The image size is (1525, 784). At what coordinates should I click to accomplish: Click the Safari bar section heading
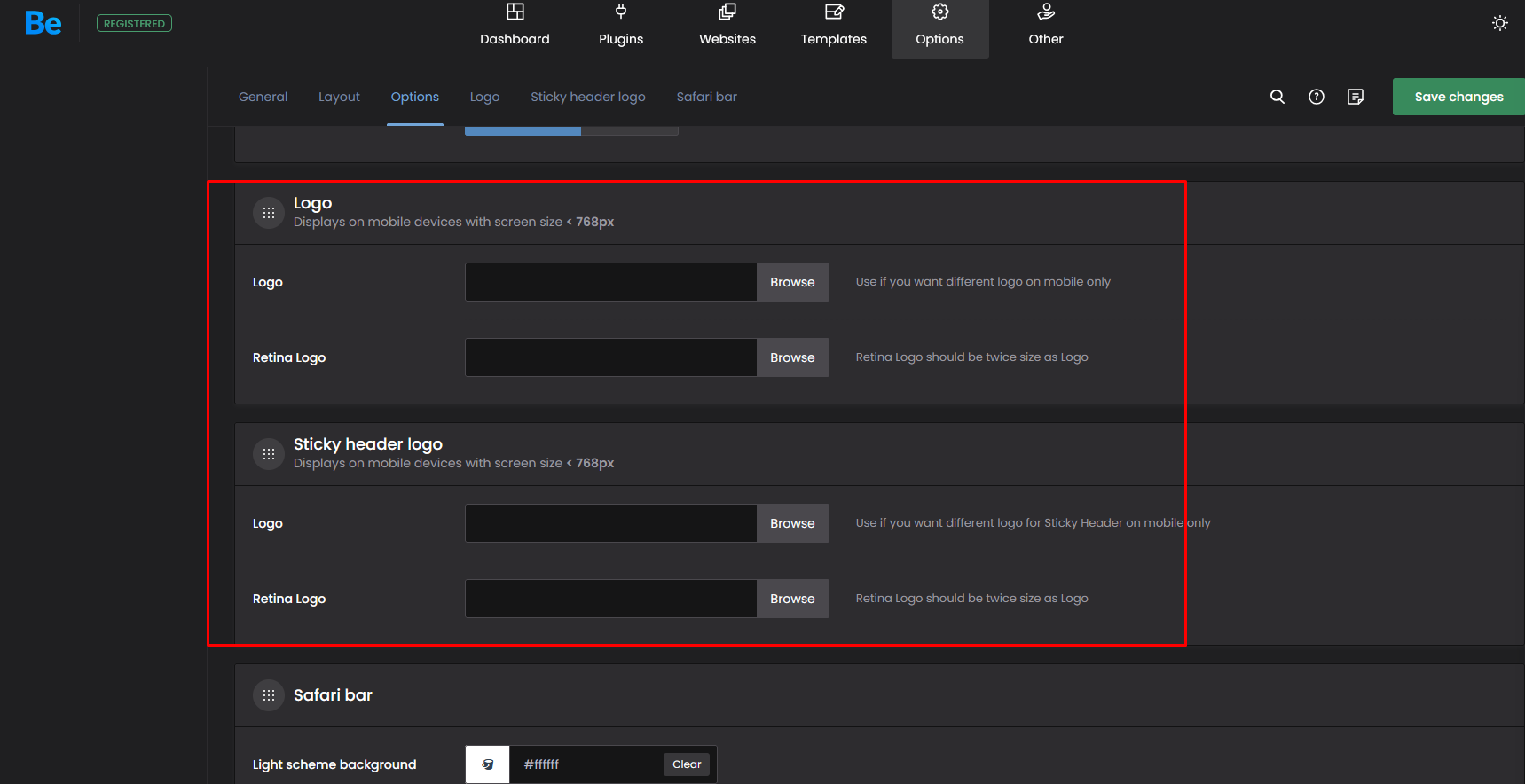tap(333, 695)
